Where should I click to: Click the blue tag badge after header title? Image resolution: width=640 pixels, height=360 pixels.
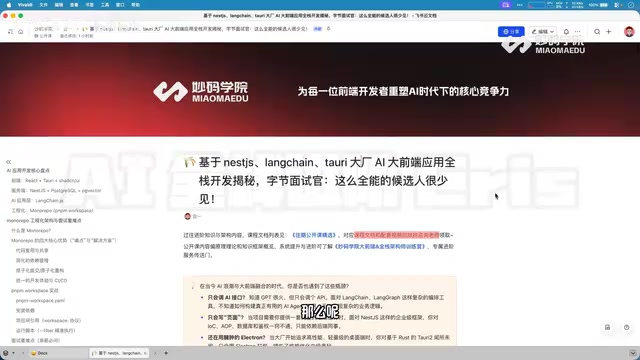point(318,29)
